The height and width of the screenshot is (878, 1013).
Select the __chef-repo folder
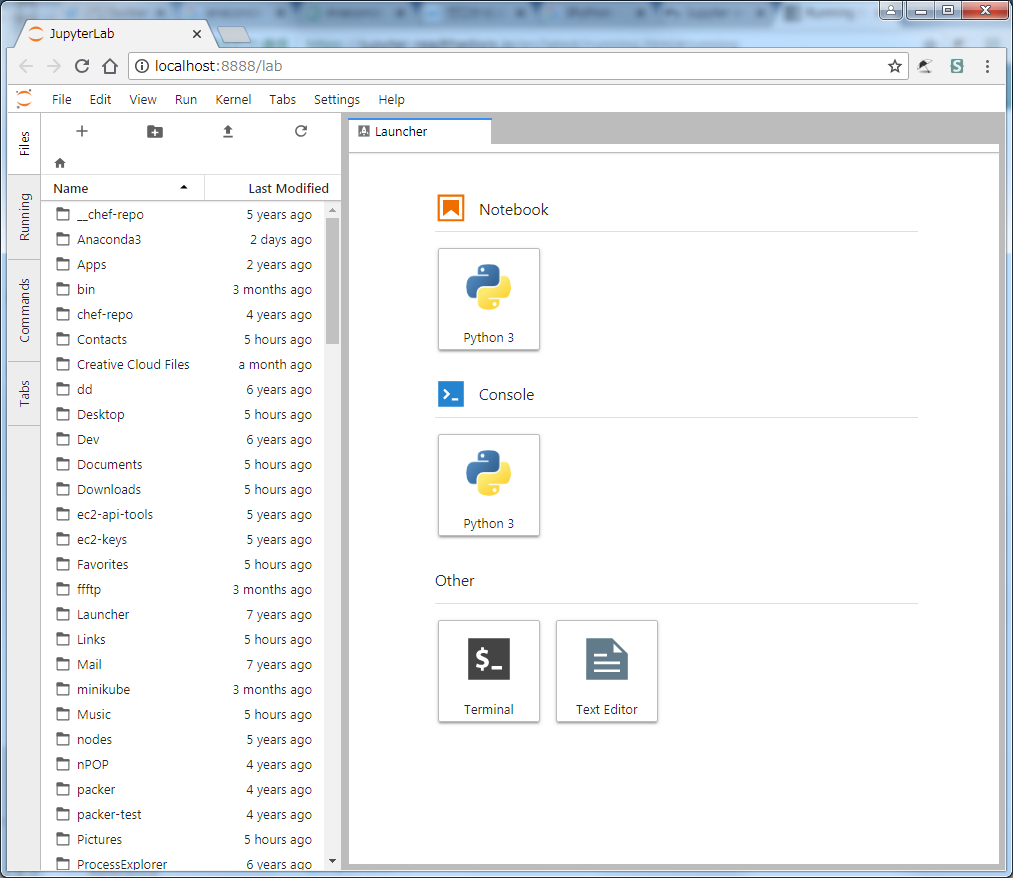(183, 214)
